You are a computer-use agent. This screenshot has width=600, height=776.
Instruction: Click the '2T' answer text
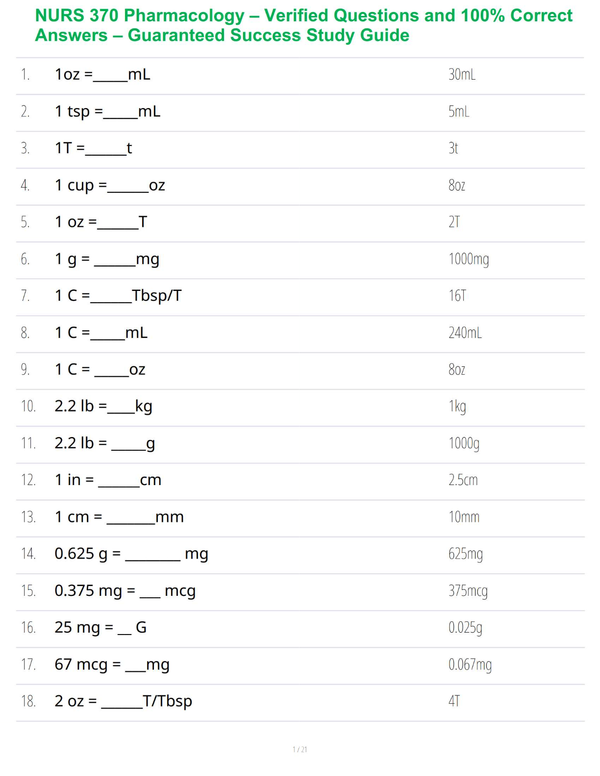454,222
